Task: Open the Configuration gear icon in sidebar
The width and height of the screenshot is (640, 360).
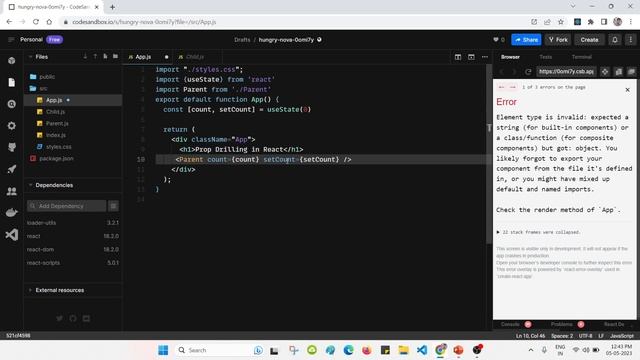Action: (11, 126)
